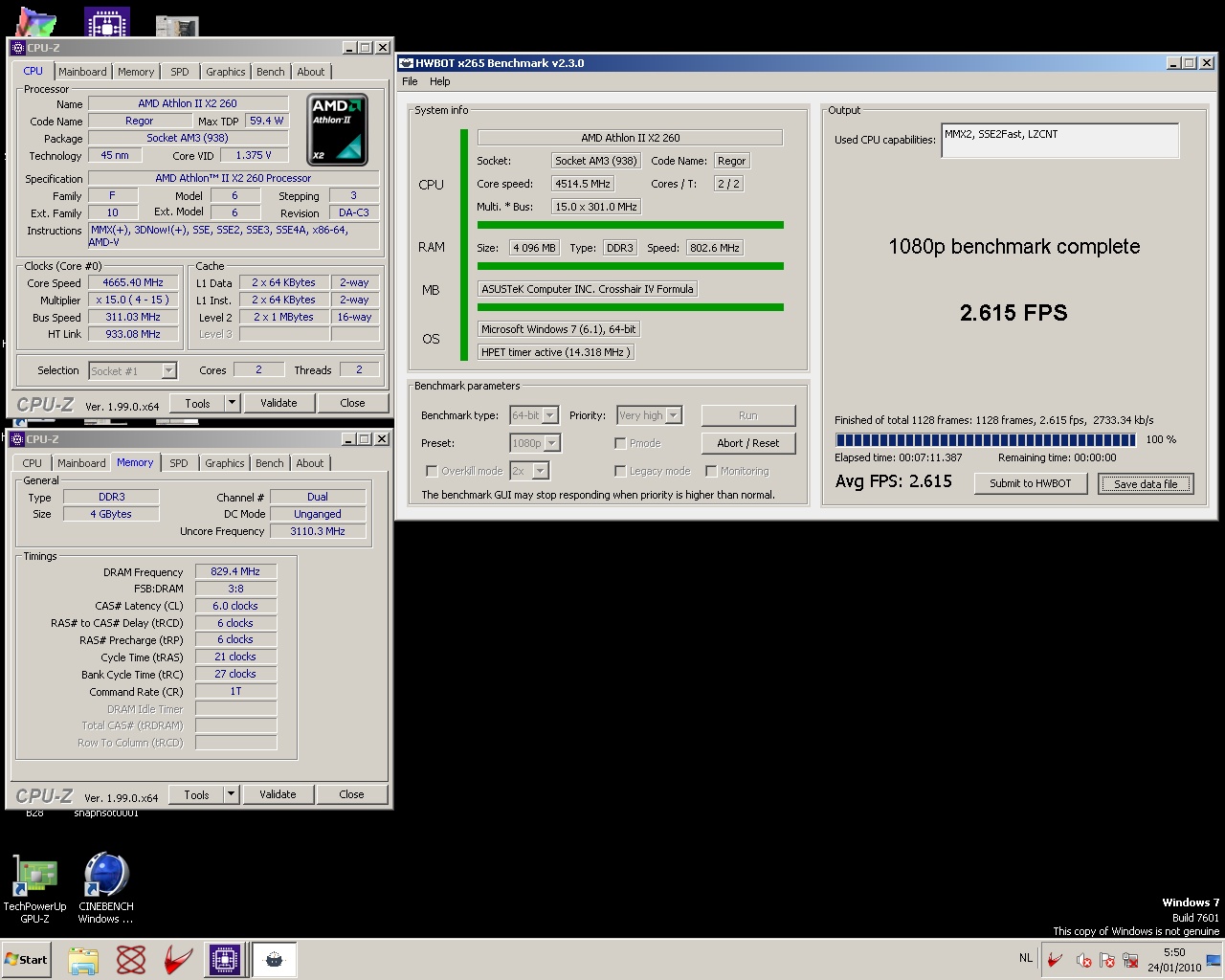Click the AMD Athlon II X2 logo
1225x980 pixels.
click(x=337, y=129)
